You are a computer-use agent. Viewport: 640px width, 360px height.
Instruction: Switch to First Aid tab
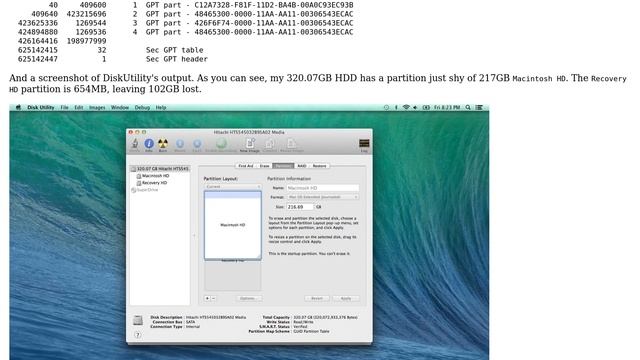246,166
